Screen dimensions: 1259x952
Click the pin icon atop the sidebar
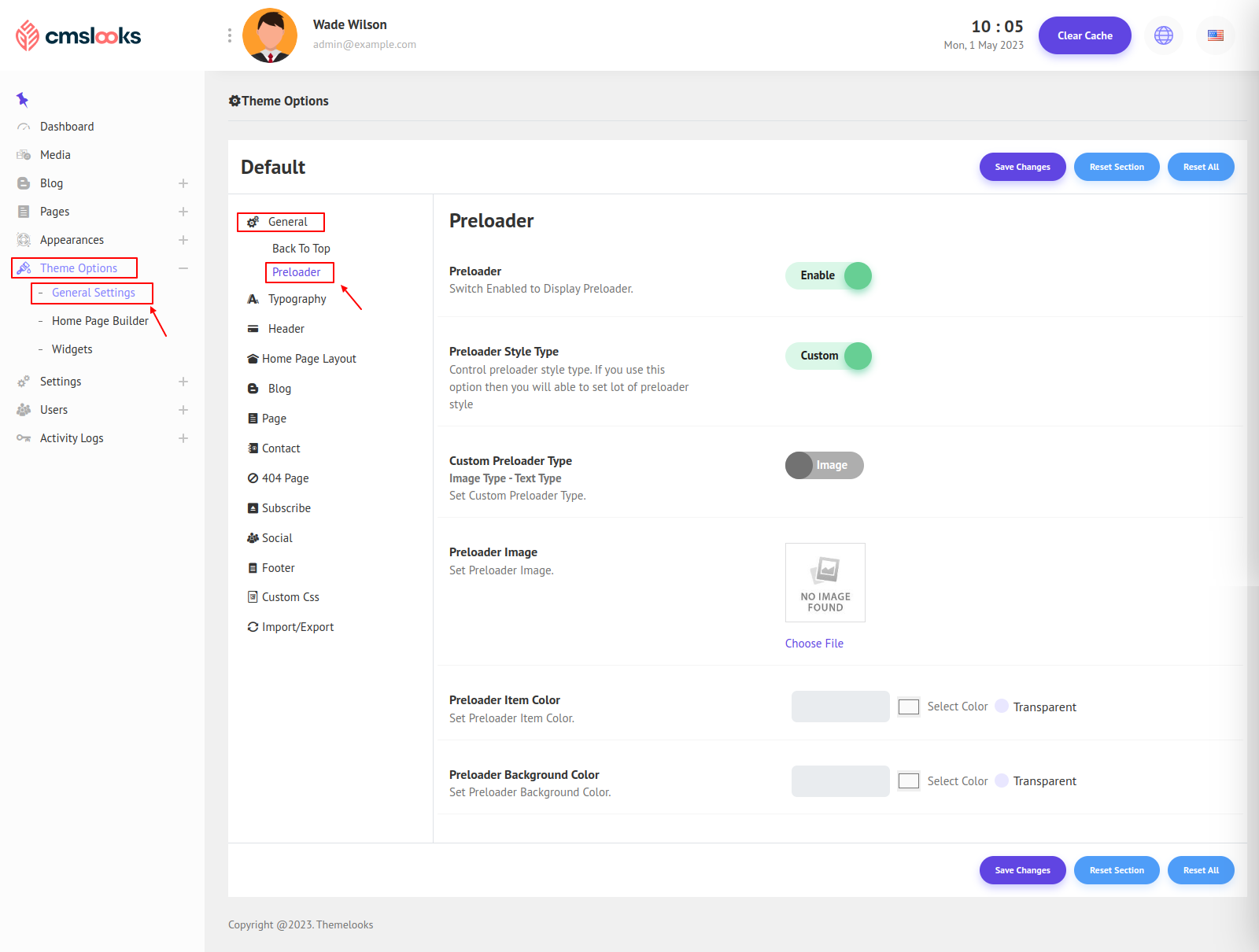pyautogui.click(x=22, y=99)
